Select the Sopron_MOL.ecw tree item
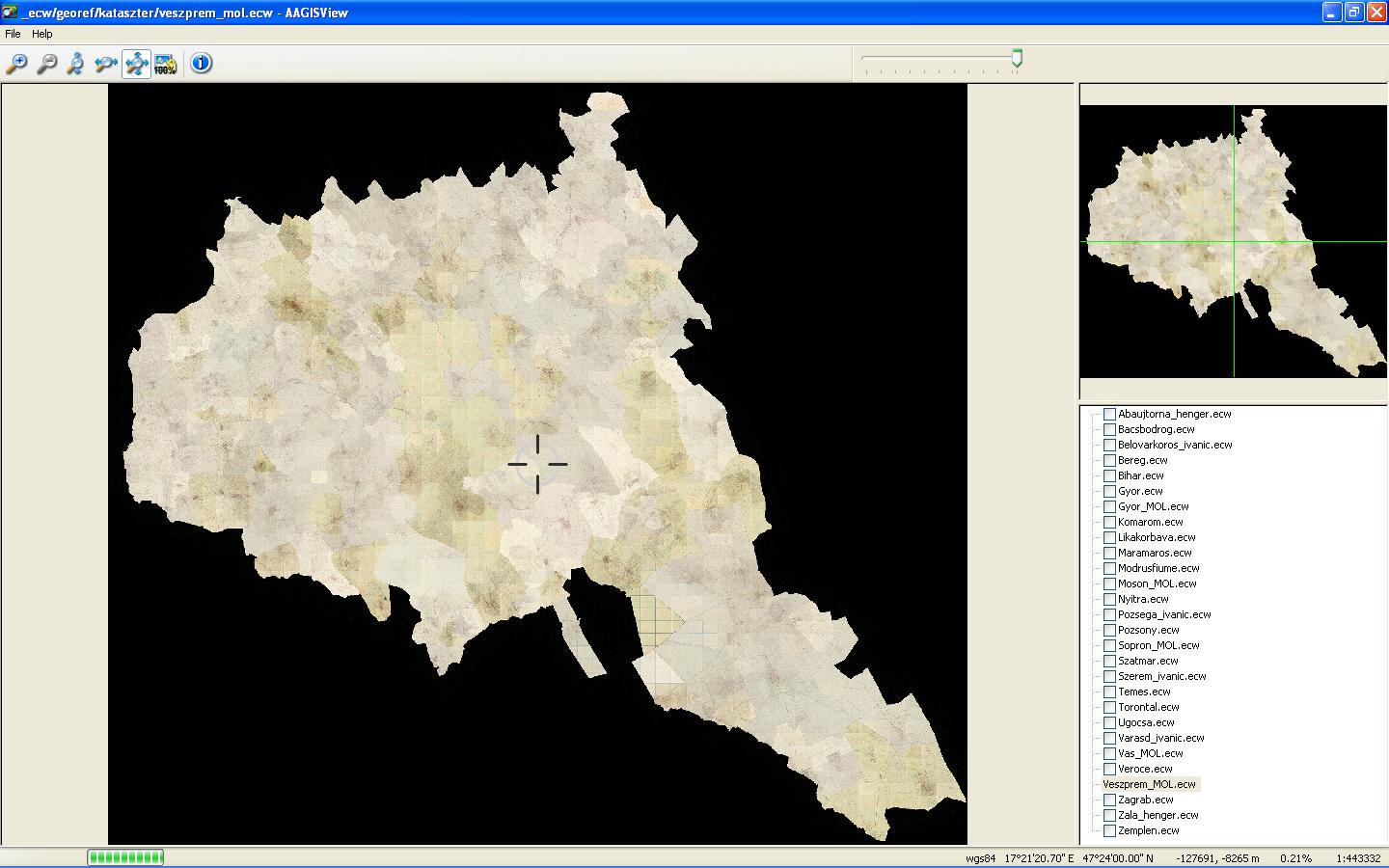Image resolution: width=1389 pixels, height=868 pixels. tap(1158, 645)
